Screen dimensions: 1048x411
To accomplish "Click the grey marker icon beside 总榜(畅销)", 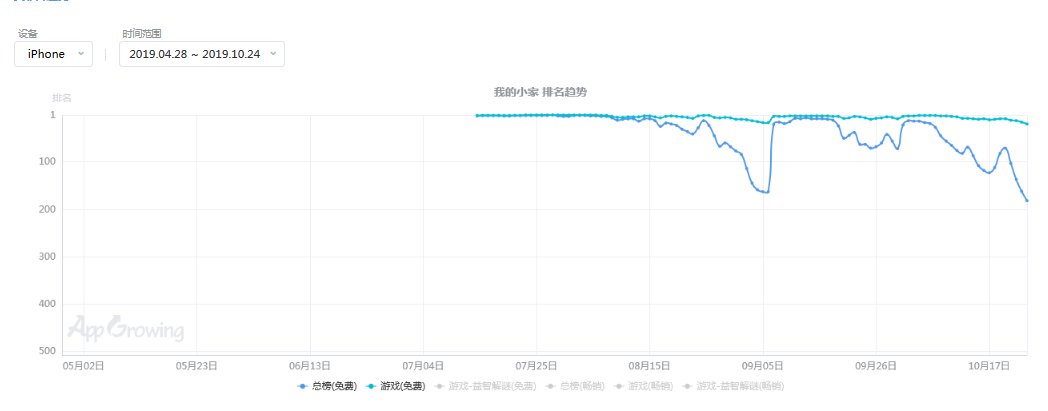I will 551,386.
